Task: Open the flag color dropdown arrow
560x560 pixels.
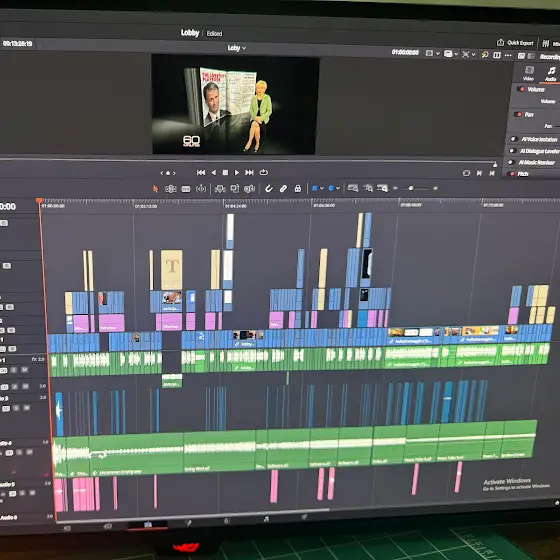Action: 321,188
